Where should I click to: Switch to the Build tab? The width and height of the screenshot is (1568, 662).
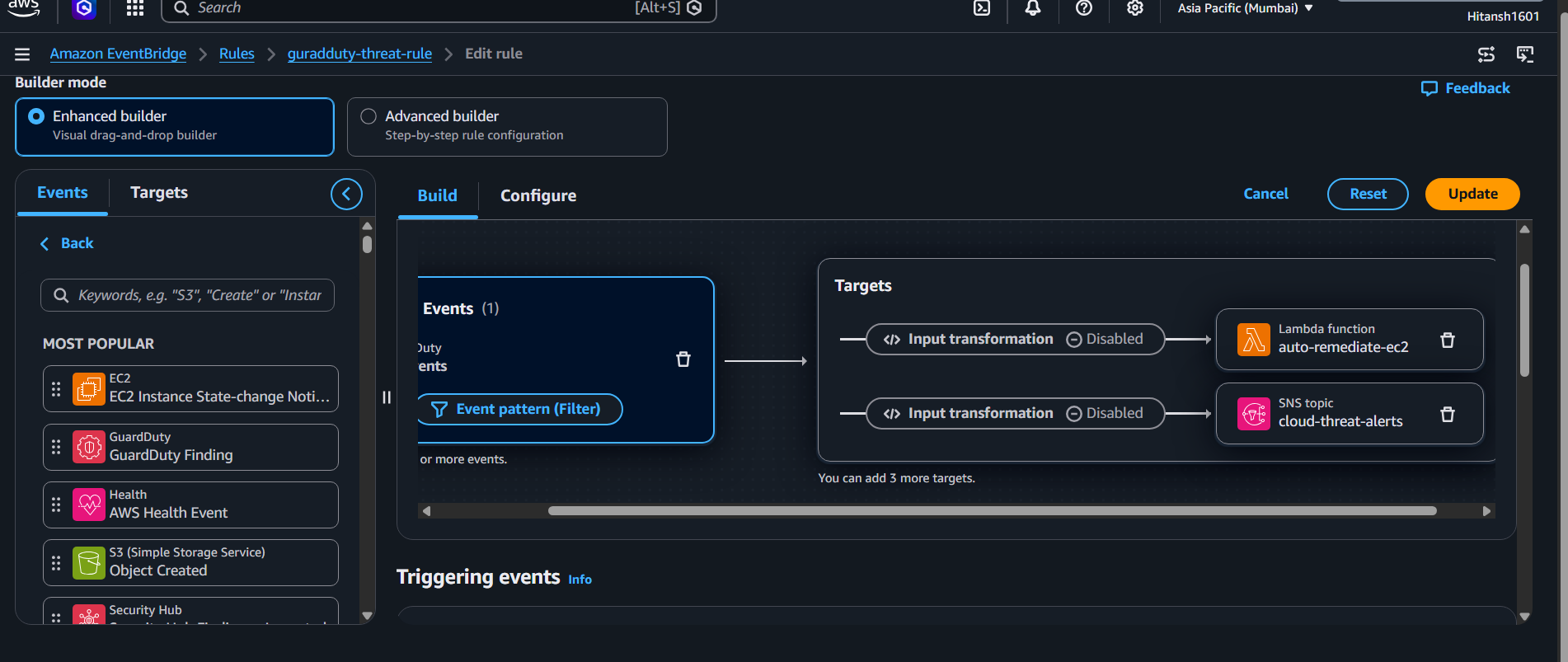click(x=438, y=196)
